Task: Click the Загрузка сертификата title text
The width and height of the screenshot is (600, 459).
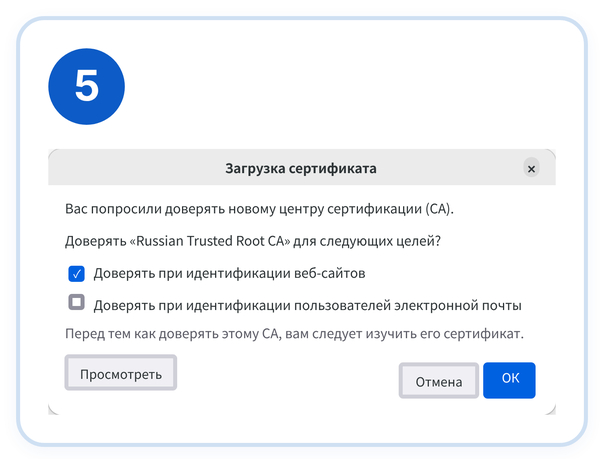Action: tap(301, 168)
